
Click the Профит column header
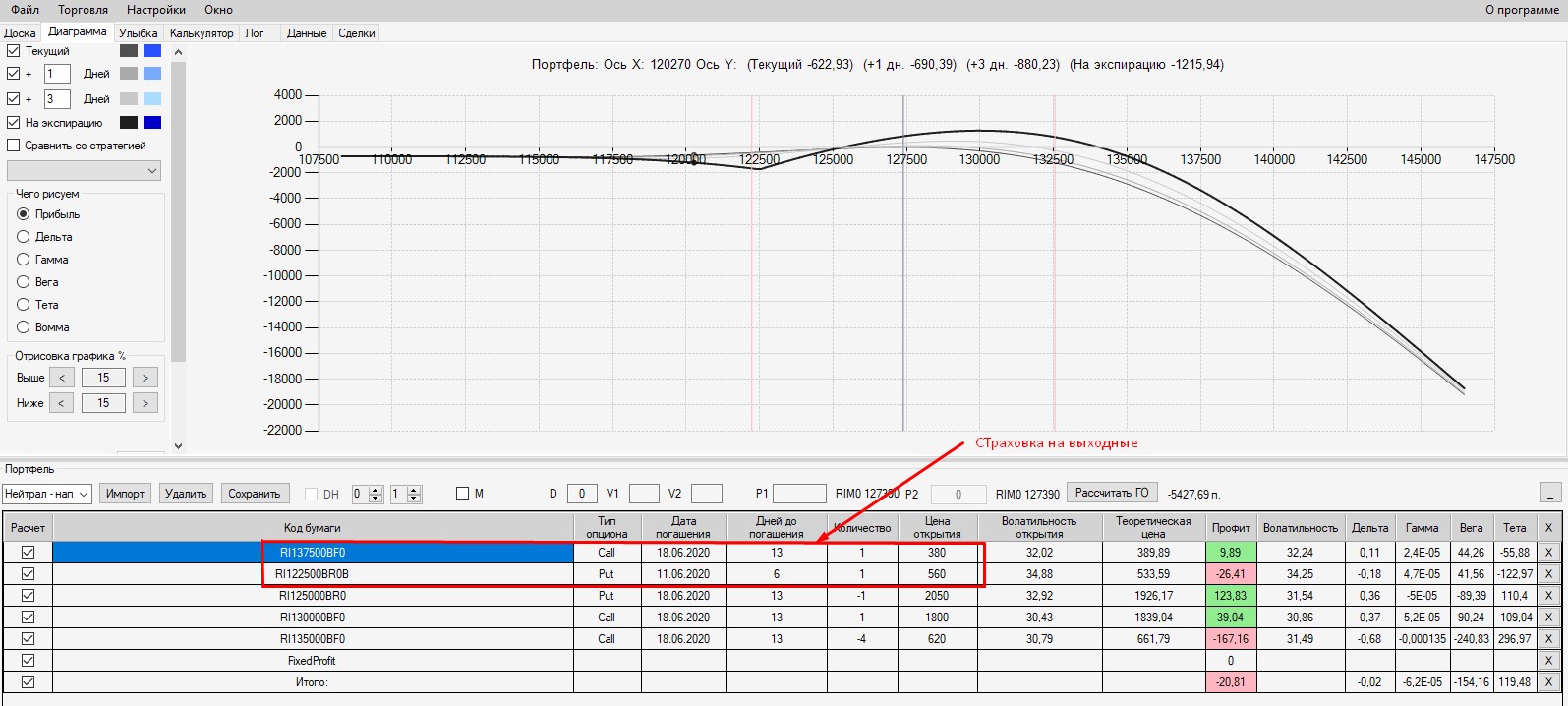[x=1231, y=528]
